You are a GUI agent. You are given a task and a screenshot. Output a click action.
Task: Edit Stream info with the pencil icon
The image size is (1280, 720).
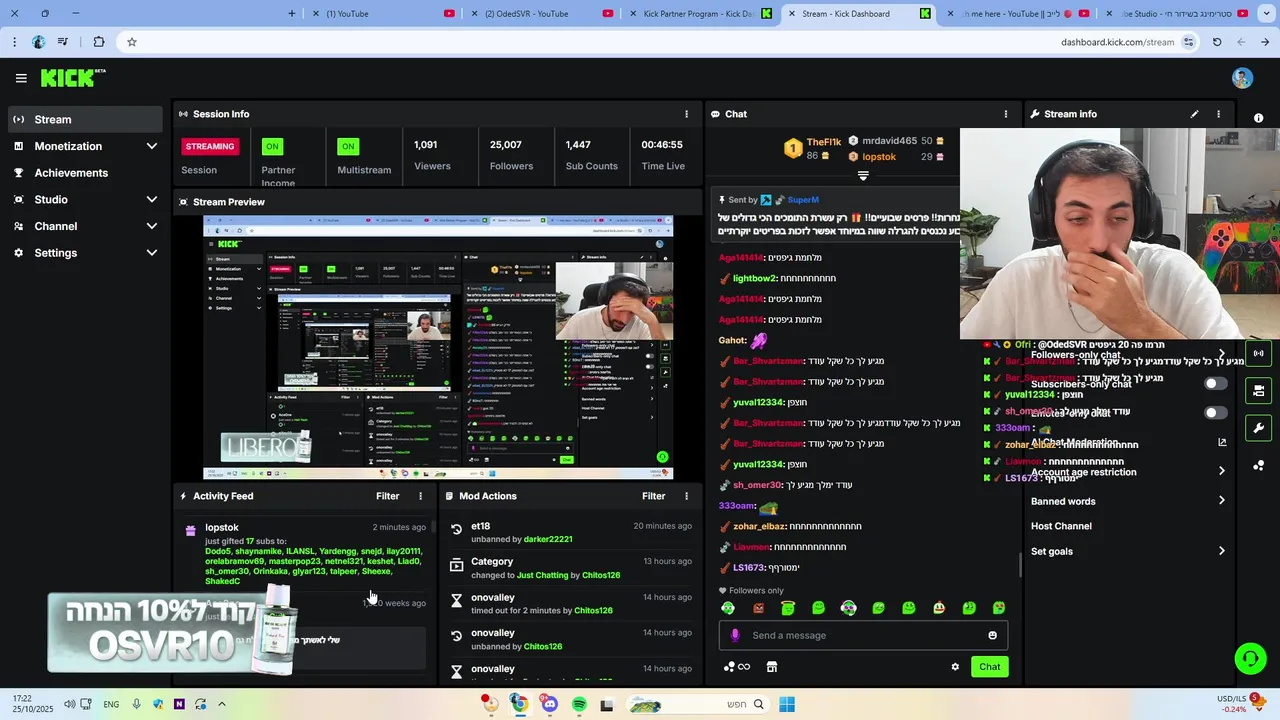1194,114
